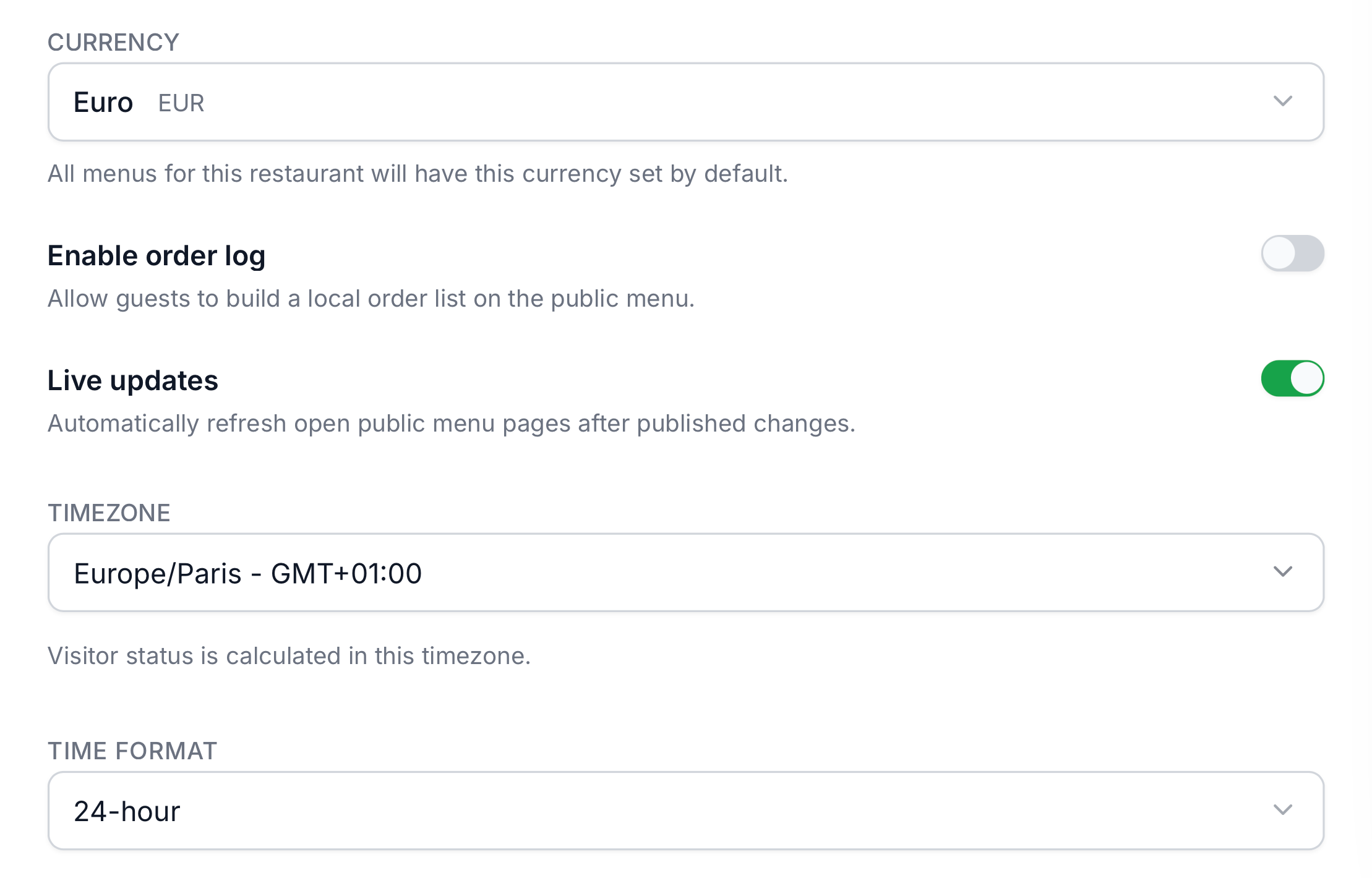Select the Euro text inside the currency field
This screenshot has height=878, width=1372.
pos(103,102)
